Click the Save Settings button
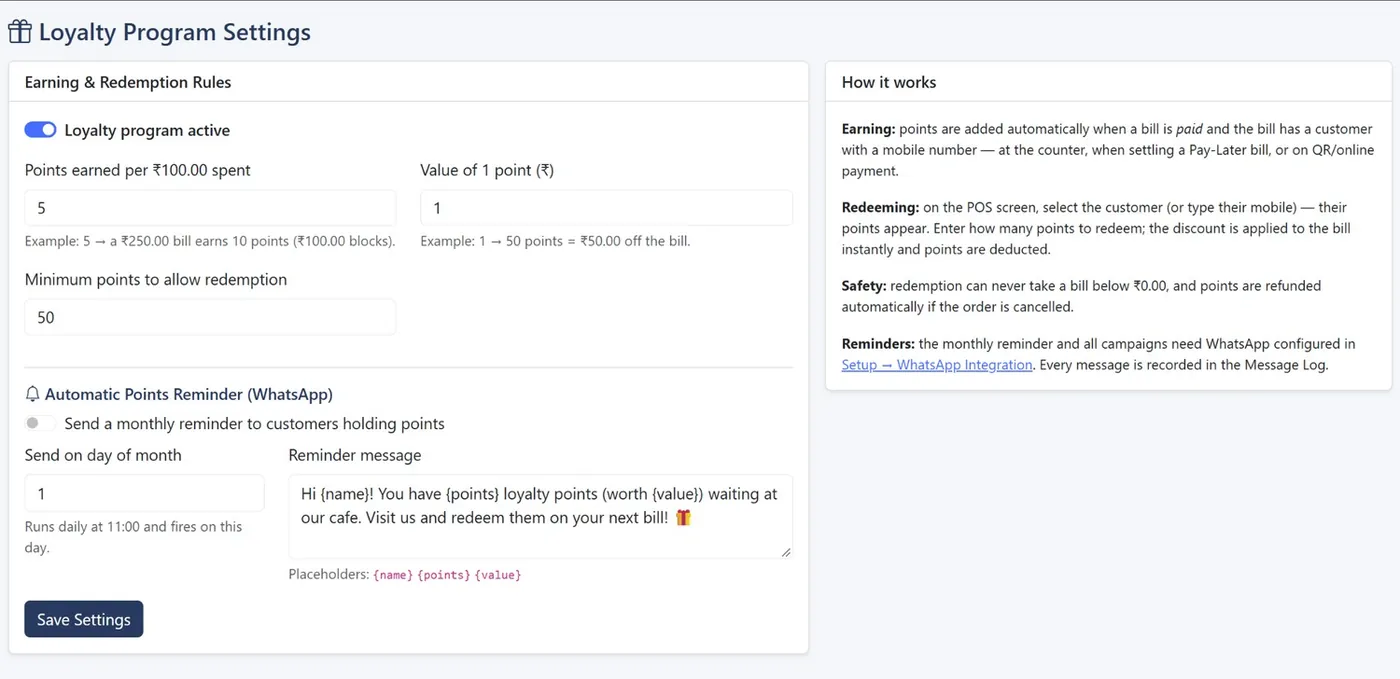This screenshot has width=1400, height=679. [84, 619]
